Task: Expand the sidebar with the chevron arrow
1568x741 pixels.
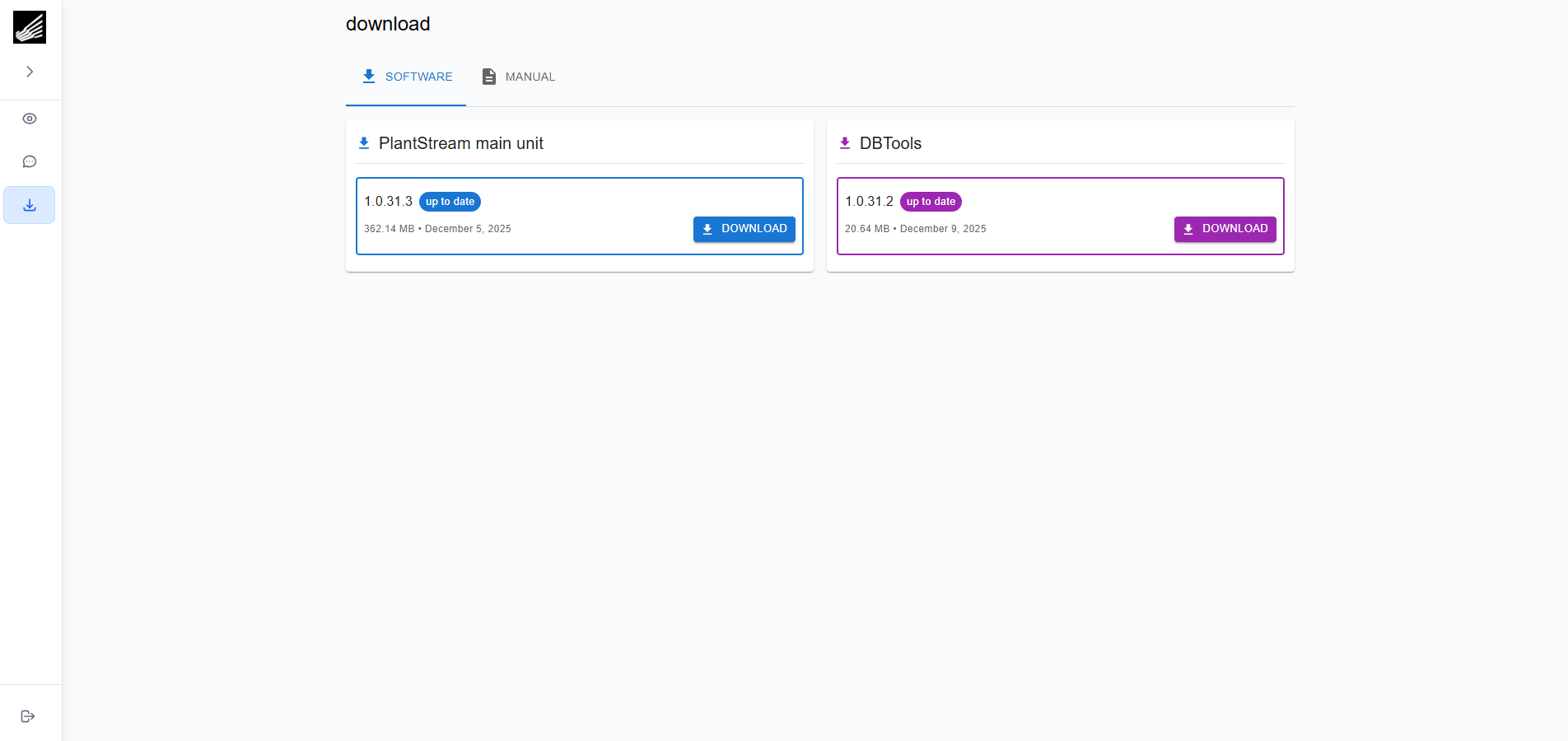Action: (x=30, y=72)
